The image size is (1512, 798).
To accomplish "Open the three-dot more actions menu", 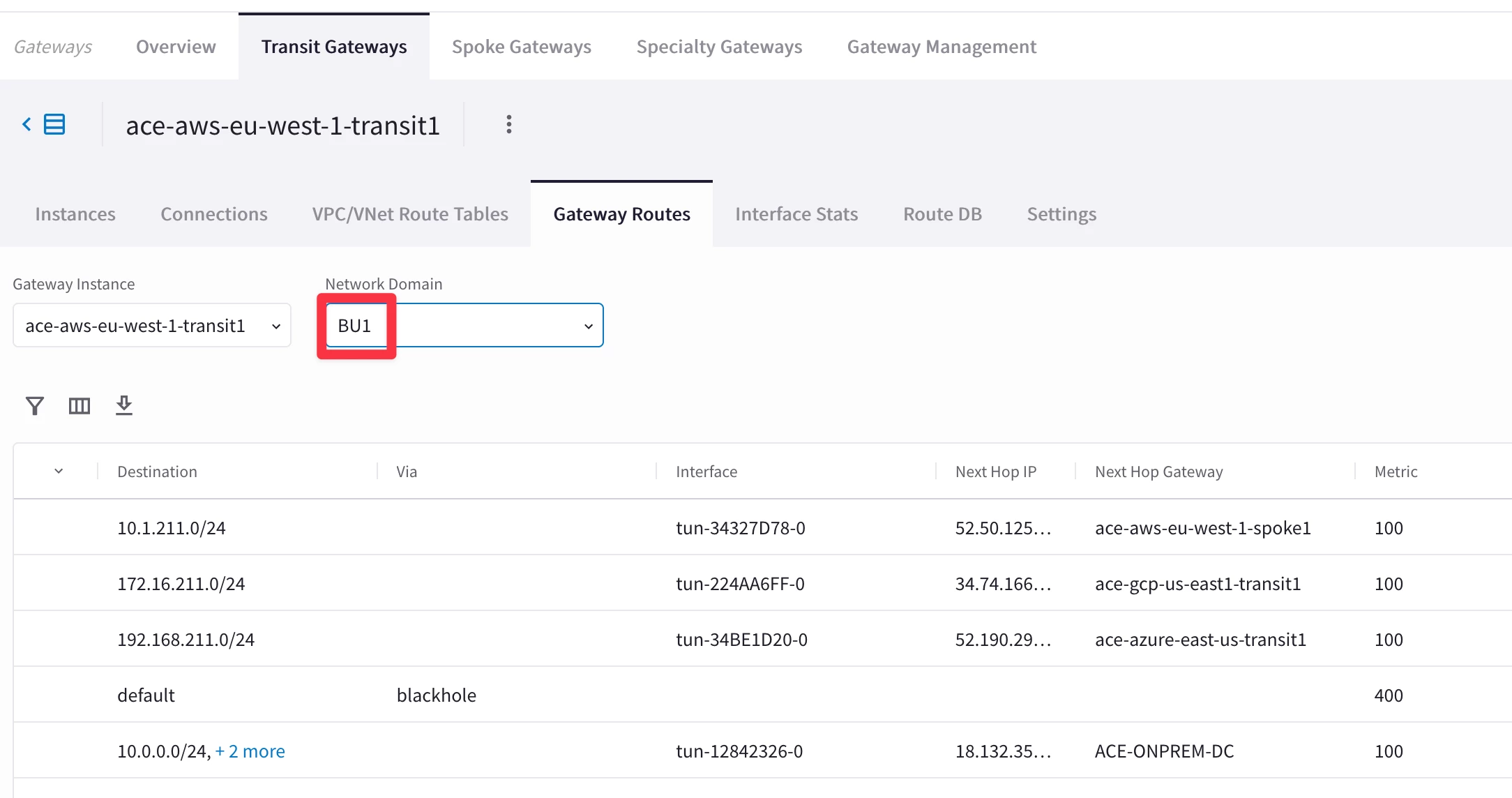I will coord(509,125).
